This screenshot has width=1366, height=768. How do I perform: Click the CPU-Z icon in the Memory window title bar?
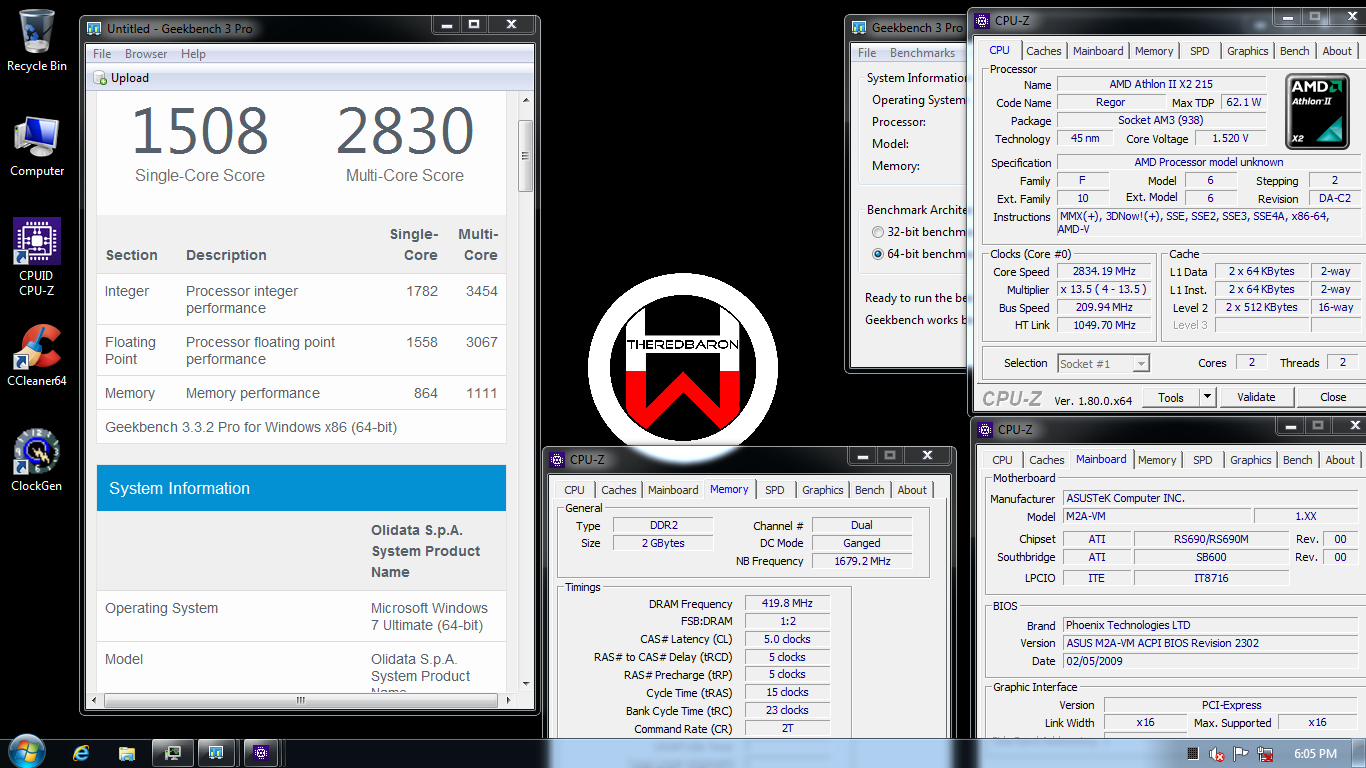[x=558, y=459]
